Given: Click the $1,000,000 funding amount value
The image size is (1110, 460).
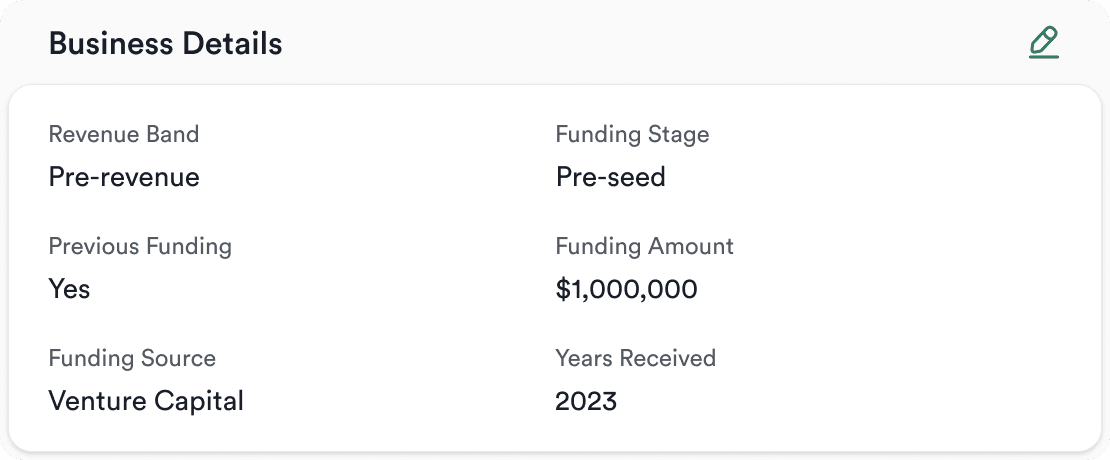Looking at the screenshot, I should (626, 289).
